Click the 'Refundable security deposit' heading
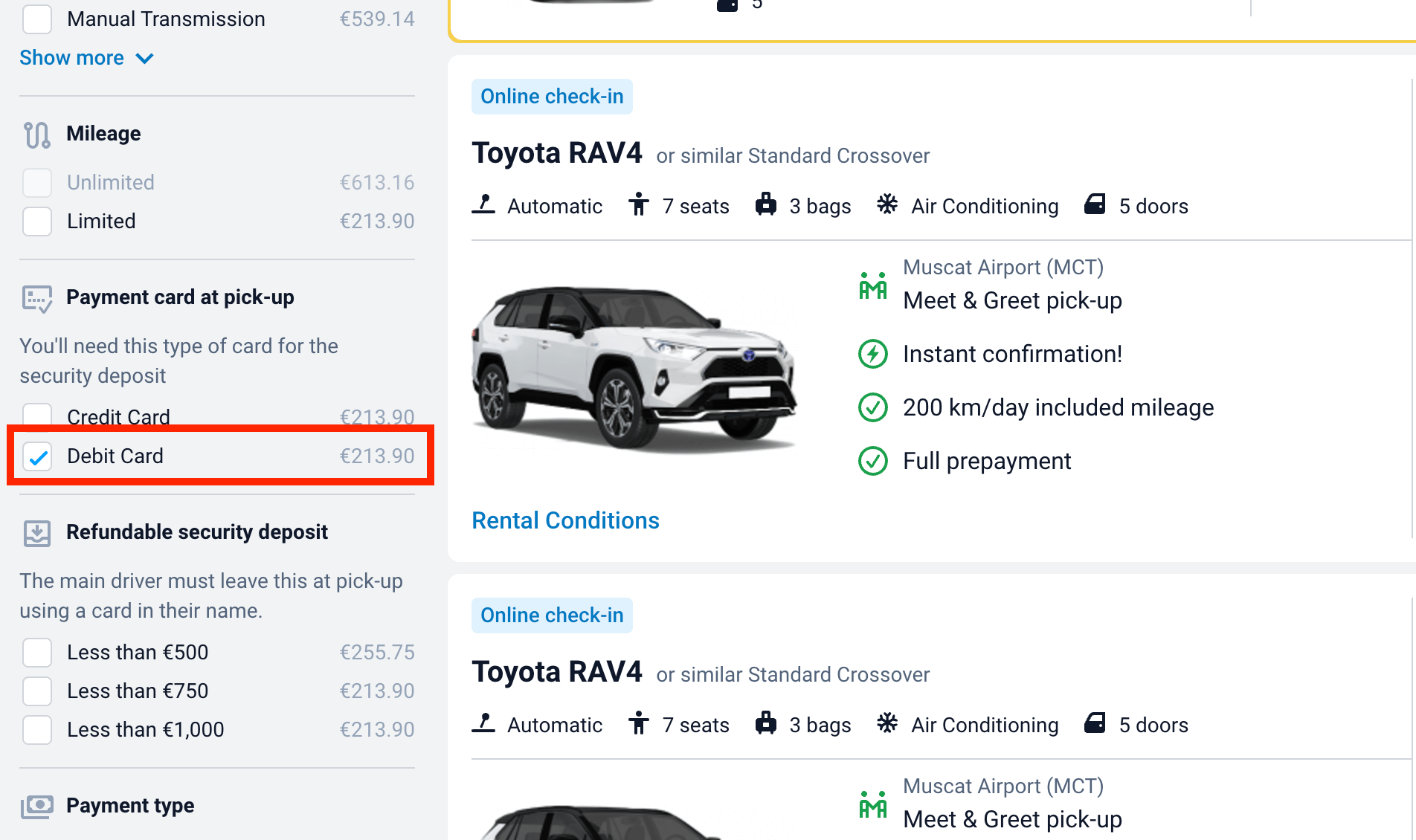This screenshot has height=840, width=1416. pos(197,532)
